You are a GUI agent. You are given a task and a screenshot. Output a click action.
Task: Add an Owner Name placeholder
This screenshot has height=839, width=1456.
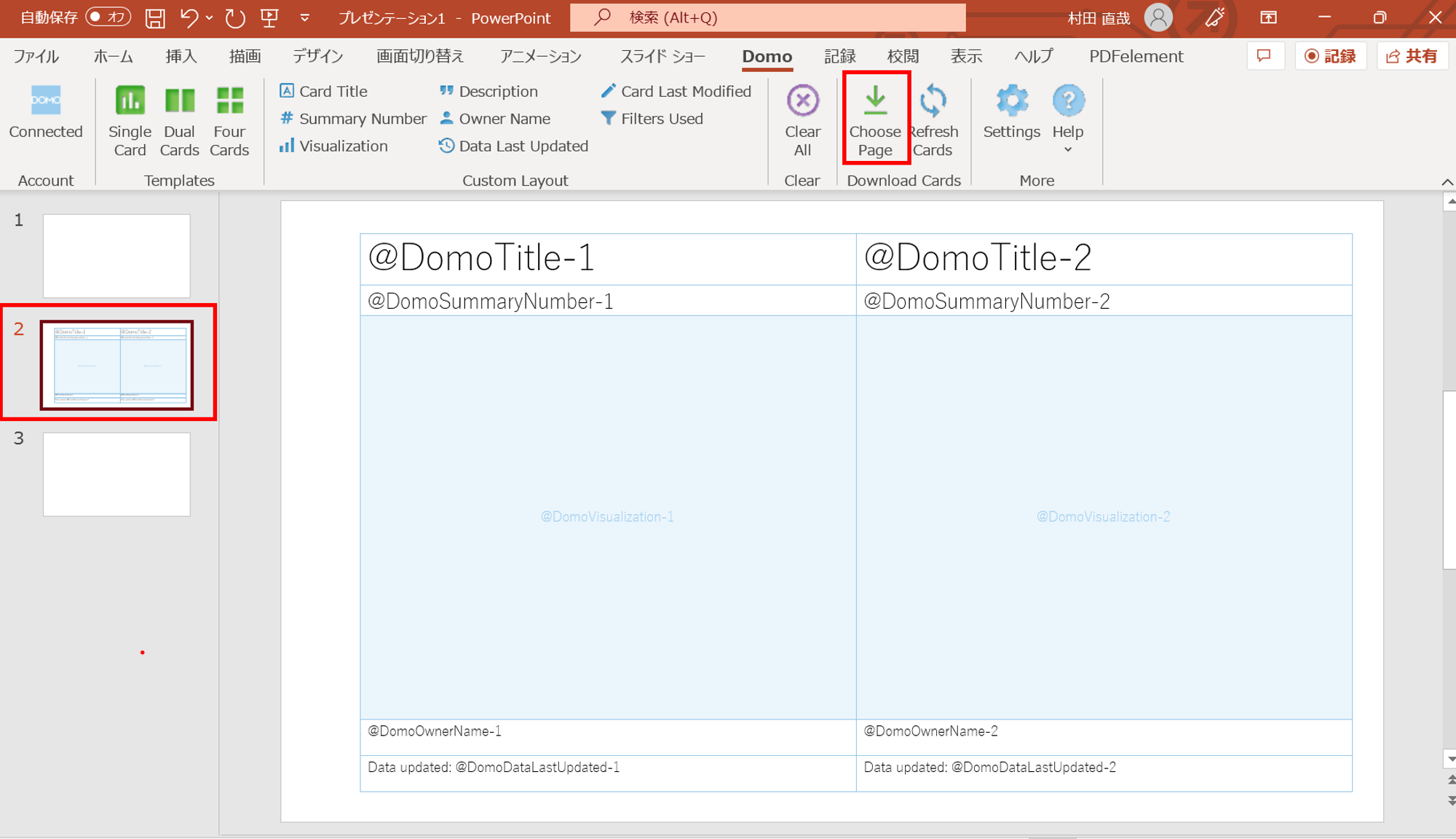click(x=495, y=119)
